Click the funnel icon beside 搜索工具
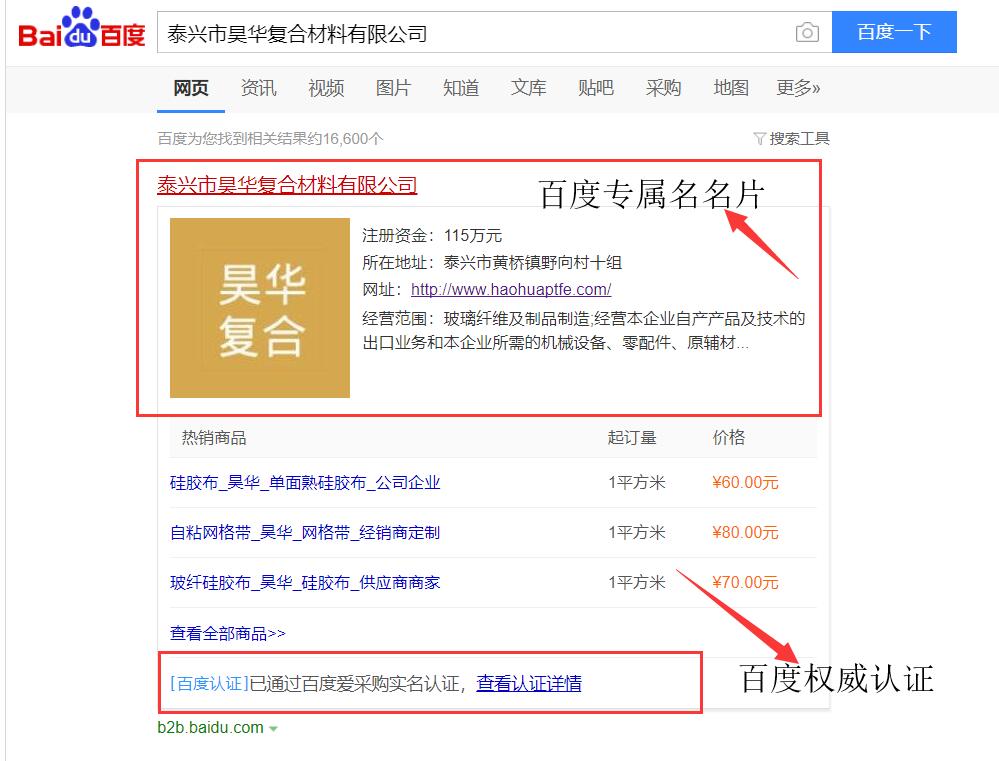Screen dimensions: 999x761 click(x=762, y=138)
